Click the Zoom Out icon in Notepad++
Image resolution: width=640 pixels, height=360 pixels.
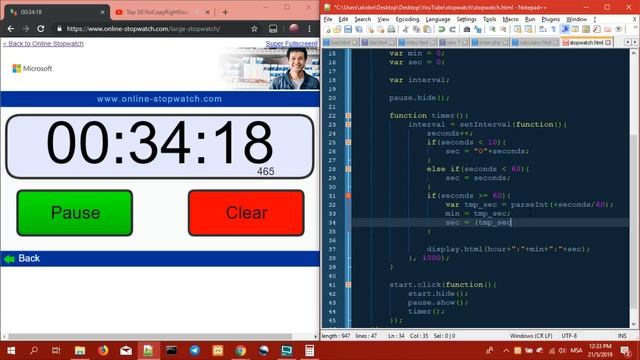click(x=504, y=29)
